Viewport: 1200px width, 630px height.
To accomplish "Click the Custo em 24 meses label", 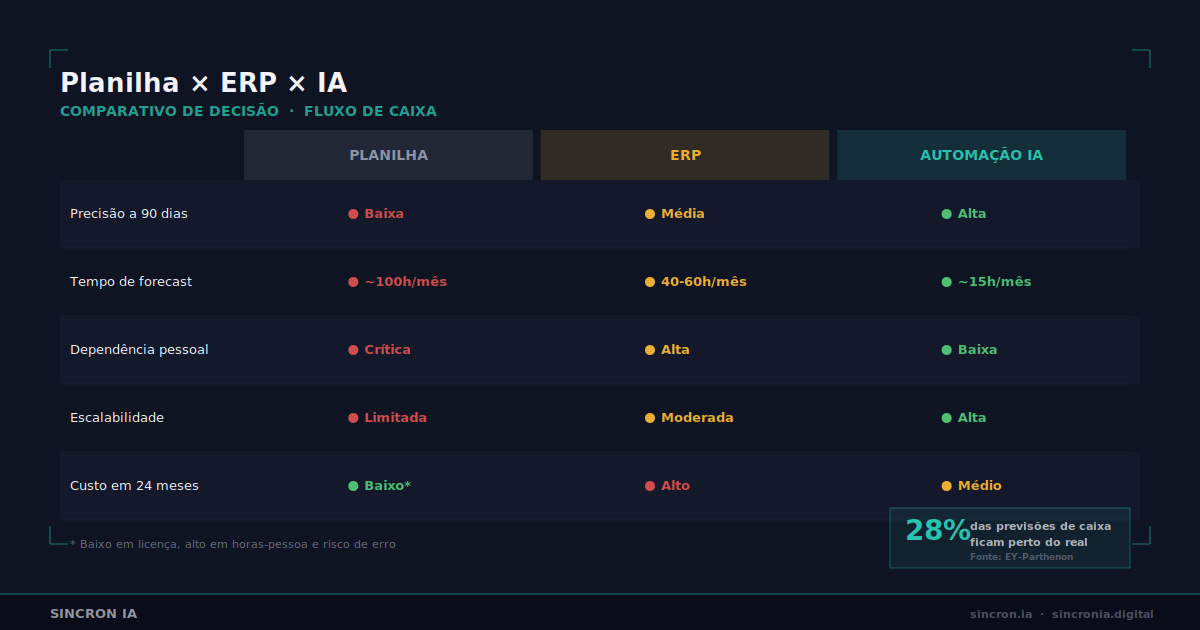I will tap(134, 486).
